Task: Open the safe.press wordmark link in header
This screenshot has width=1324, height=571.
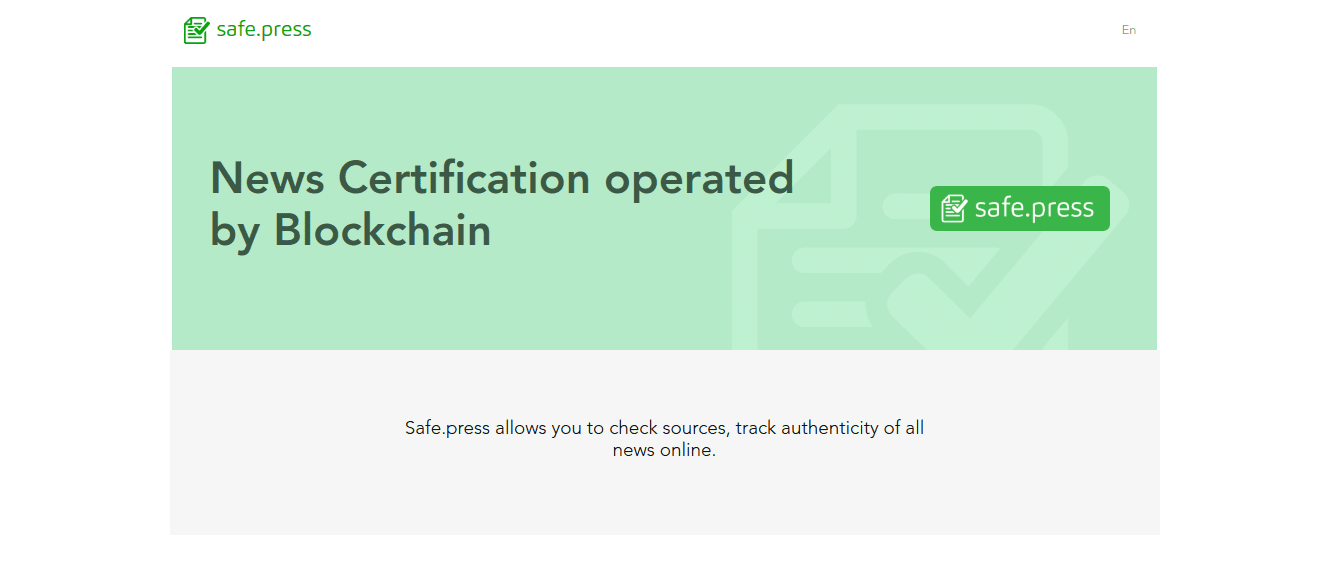Action: click(x=264, y=30)
